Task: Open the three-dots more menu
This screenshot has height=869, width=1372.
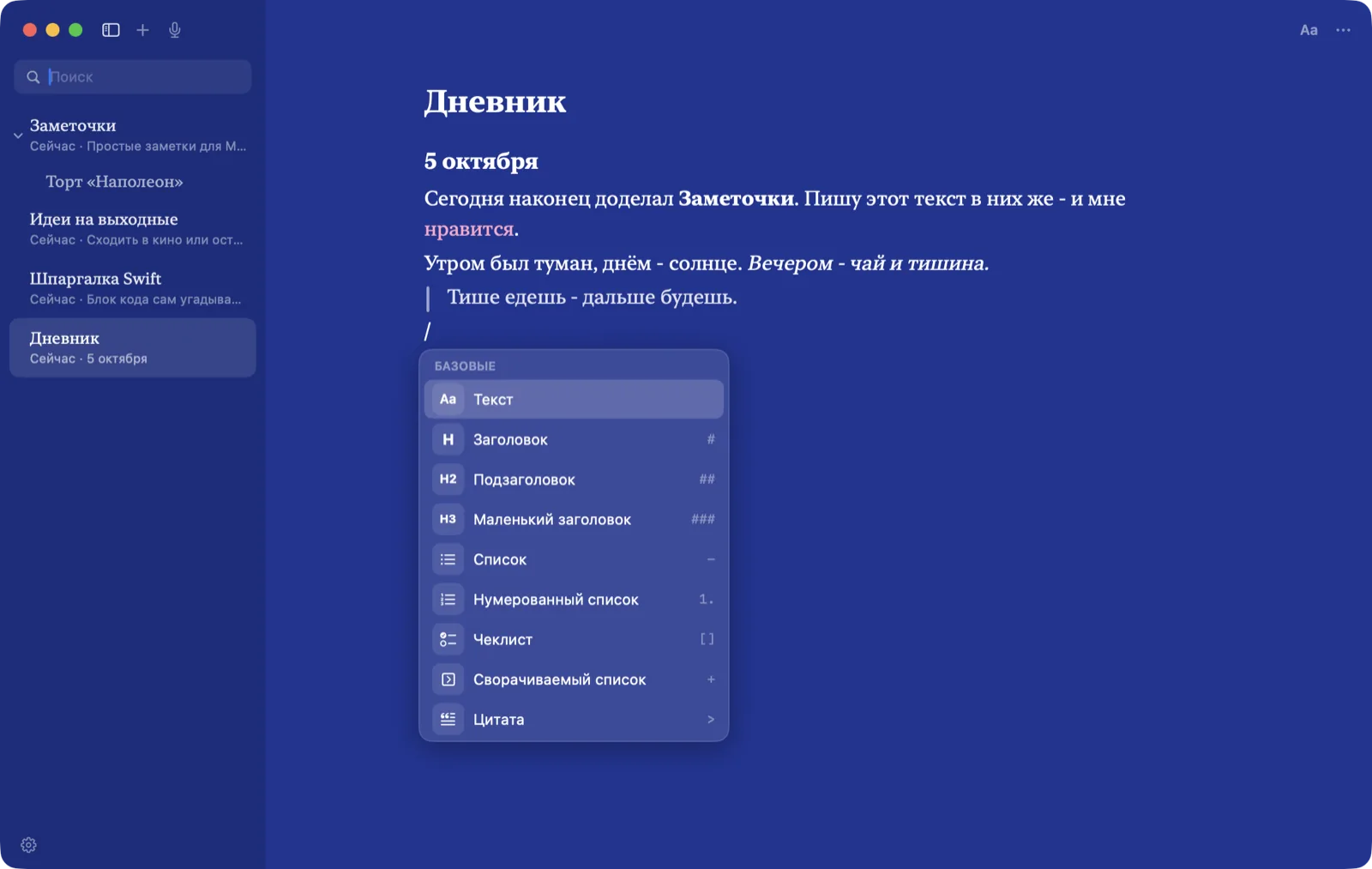Action: tap(1343, 30)
